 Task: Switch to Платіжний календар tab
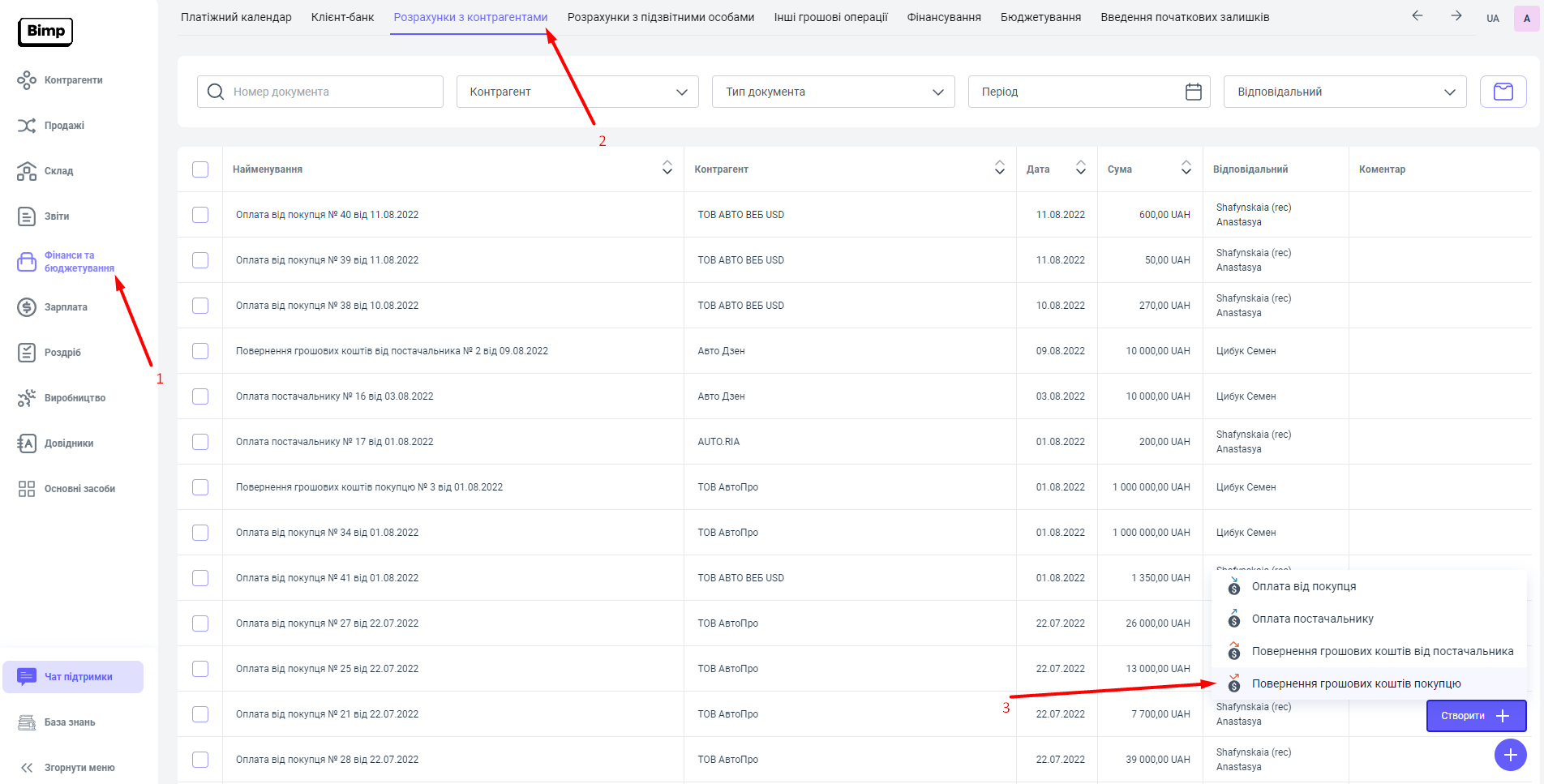(x=236, y=17)
